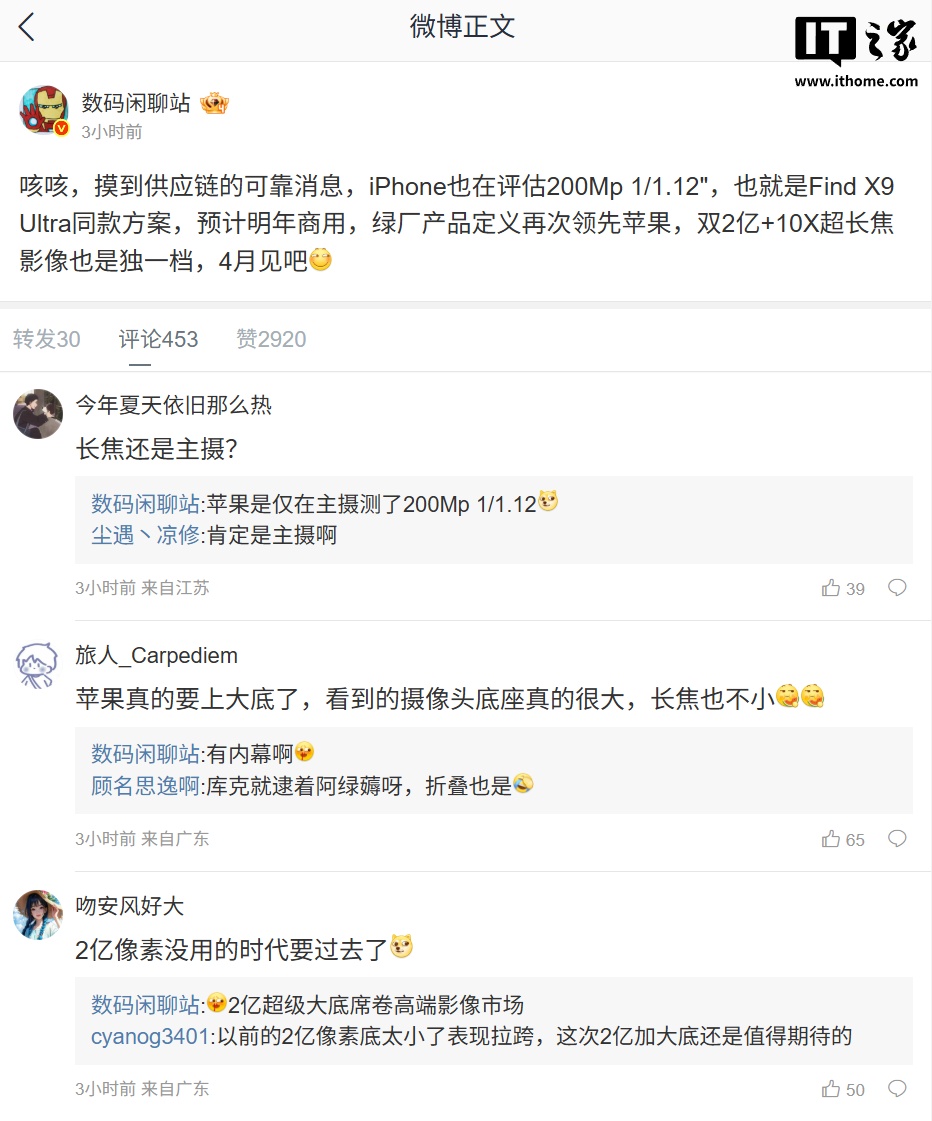Screen dimensions: 932x1121
Task: Open 吻安风好大's profile avatar
Action: tap(37, 913)
